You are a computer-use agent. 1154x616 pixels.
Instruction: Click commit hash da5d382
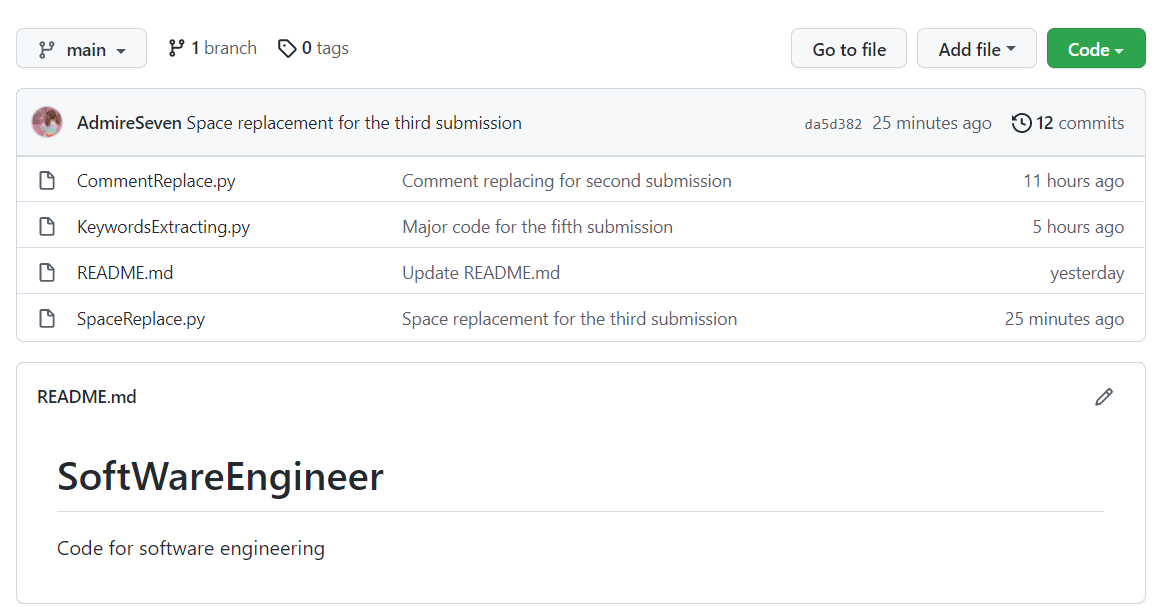[832, 124]
